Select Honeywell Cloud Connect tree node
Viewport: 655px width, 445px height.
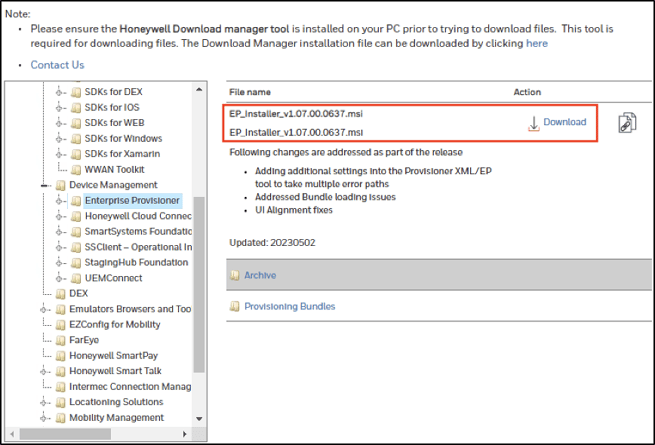coord(138,216)
